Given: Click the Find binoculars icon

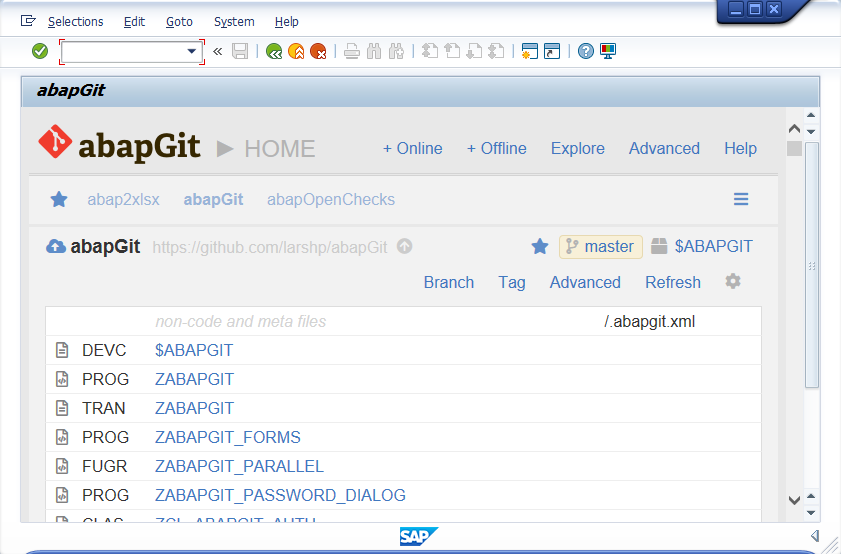Looking at the screenshot, I should [374, 51].
